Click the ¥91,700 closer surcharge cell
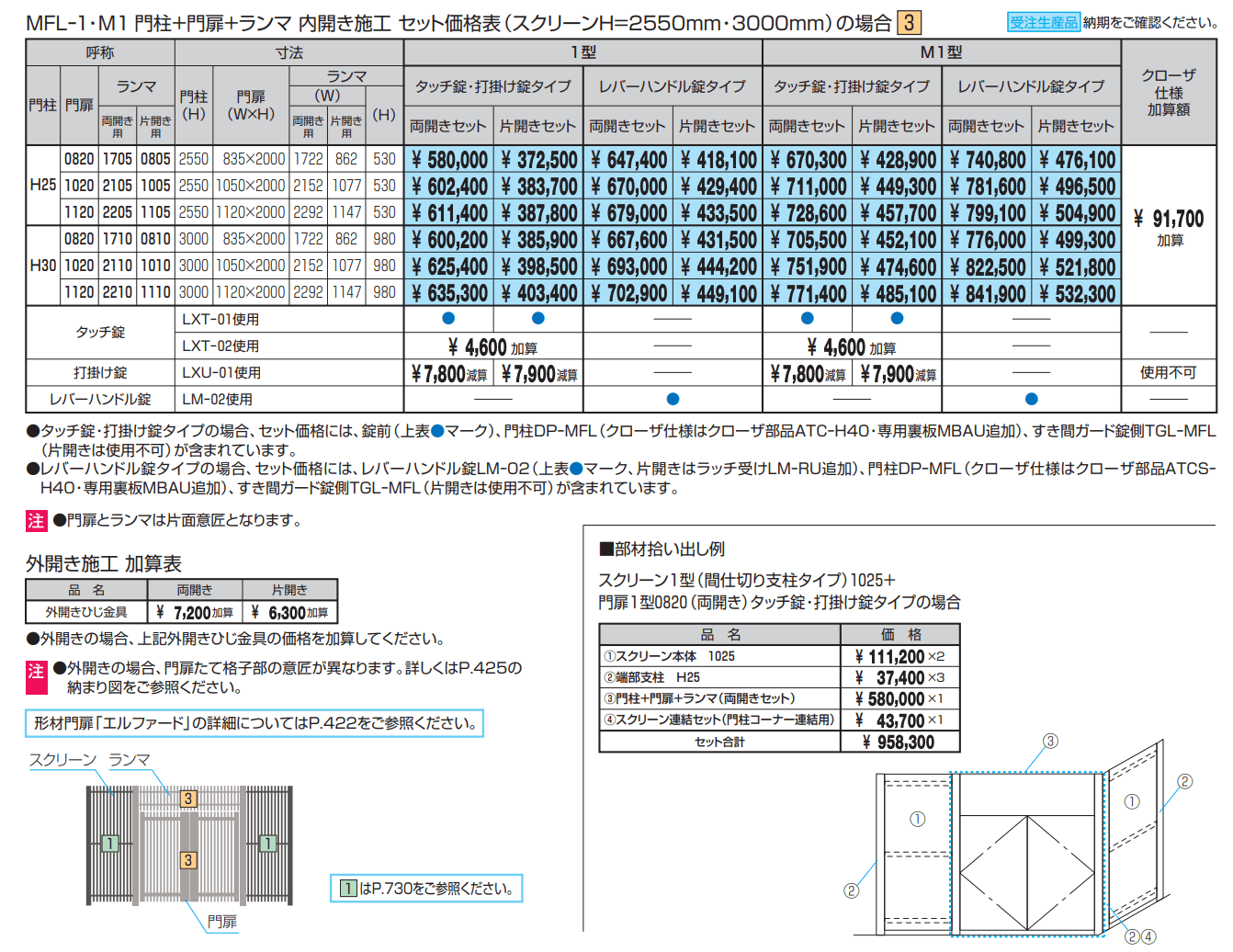The width and height of the screenshot is (1233, 952). (1169, 219)
